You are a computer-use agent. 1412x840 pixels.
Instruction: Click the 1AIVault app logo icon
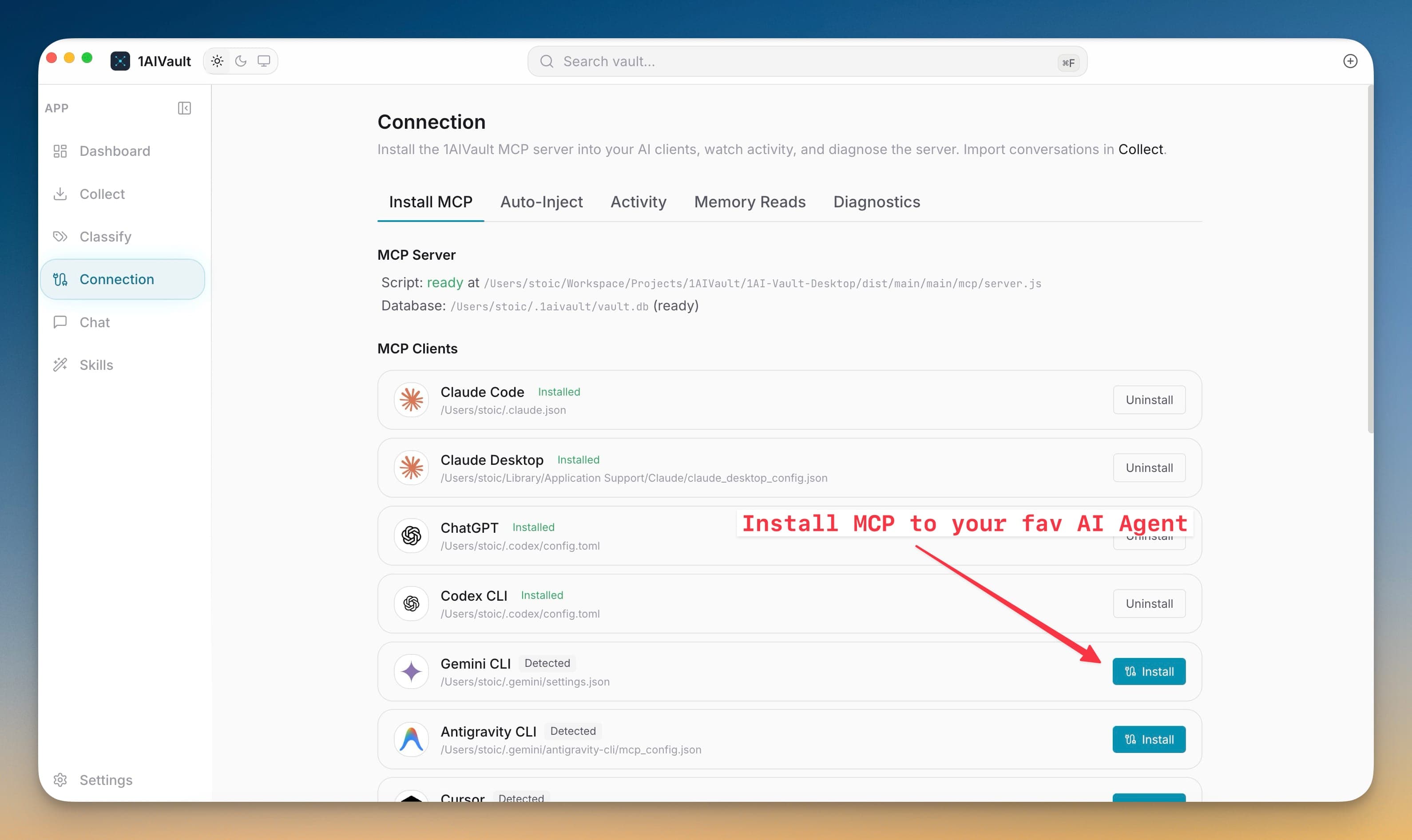pos(120,60)
